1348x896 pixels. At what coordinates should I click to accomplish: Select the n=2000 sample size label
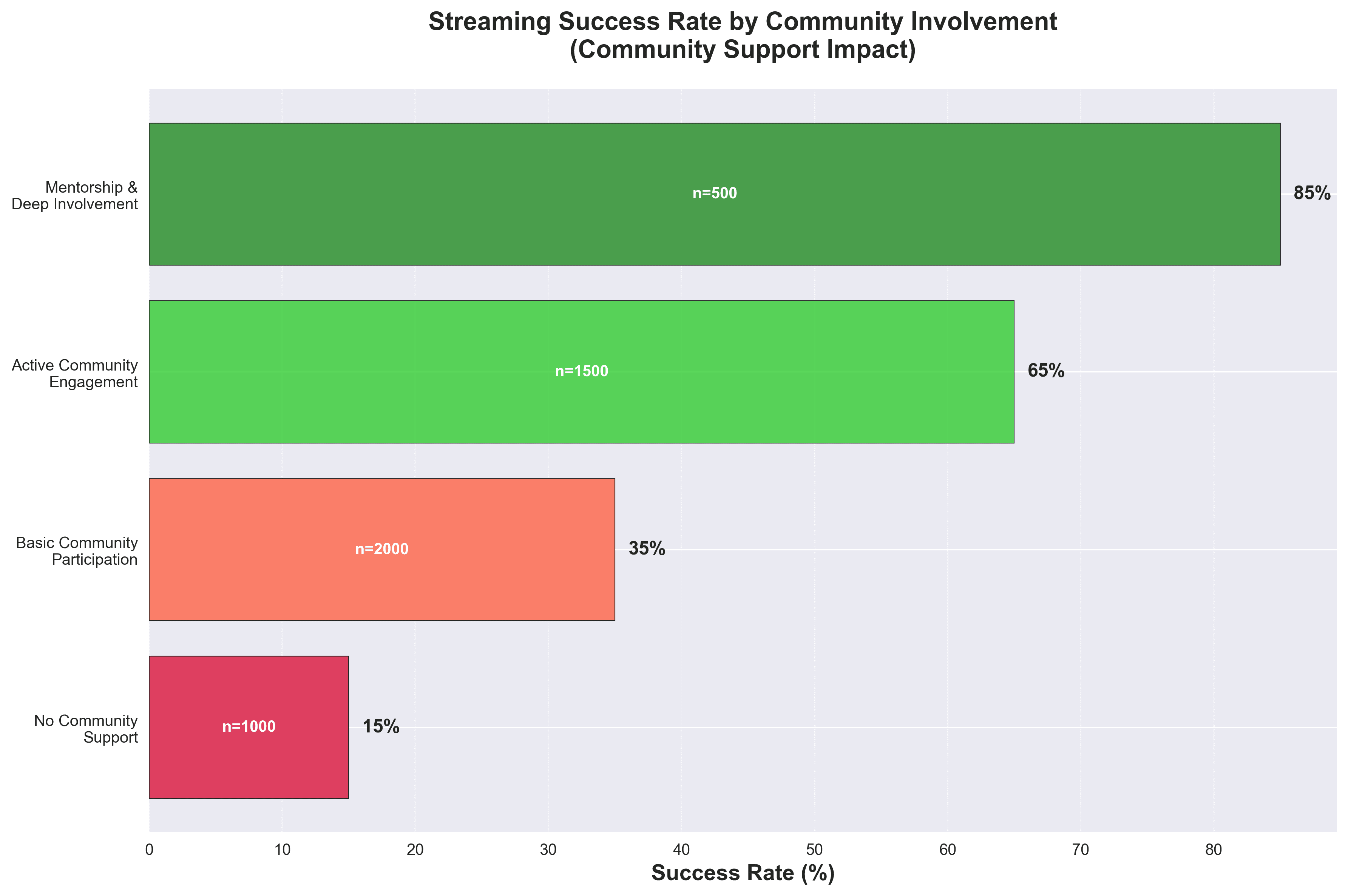click(381, 549)
